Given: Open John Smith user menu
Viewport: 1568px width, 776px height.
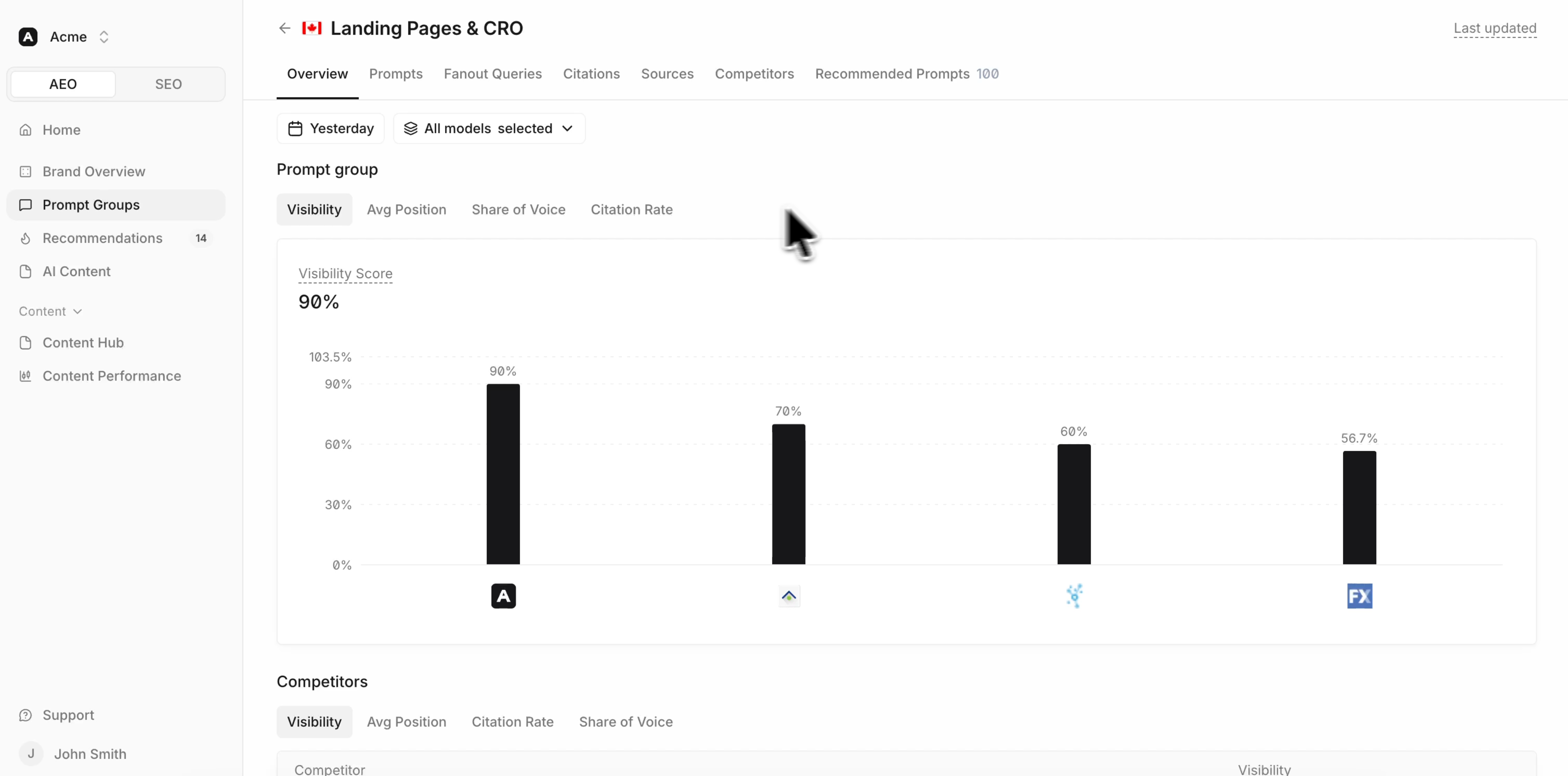Looking at the screenshot, I should pos(116,754).
